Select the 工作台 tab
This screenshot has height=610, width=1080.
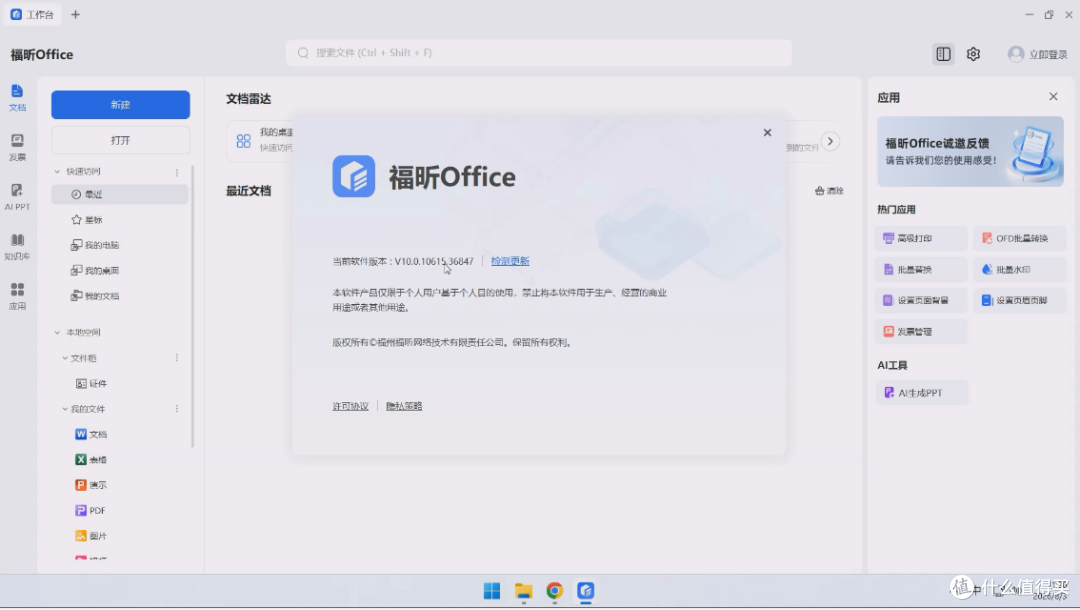(32, 14)
